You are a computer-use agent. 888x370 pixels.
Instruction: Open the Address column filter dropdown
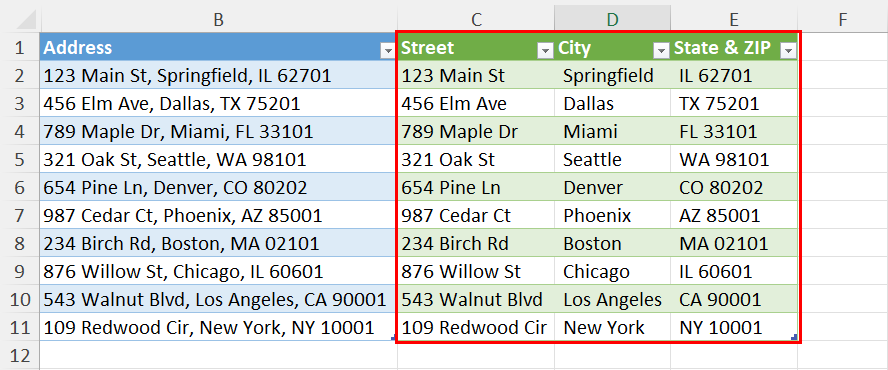387,50
